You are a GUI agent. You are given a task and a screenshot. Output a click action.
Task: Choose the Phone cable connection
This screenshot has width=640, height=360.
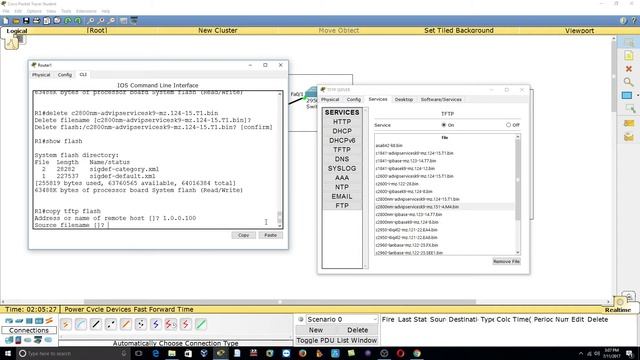pos(141,324)
